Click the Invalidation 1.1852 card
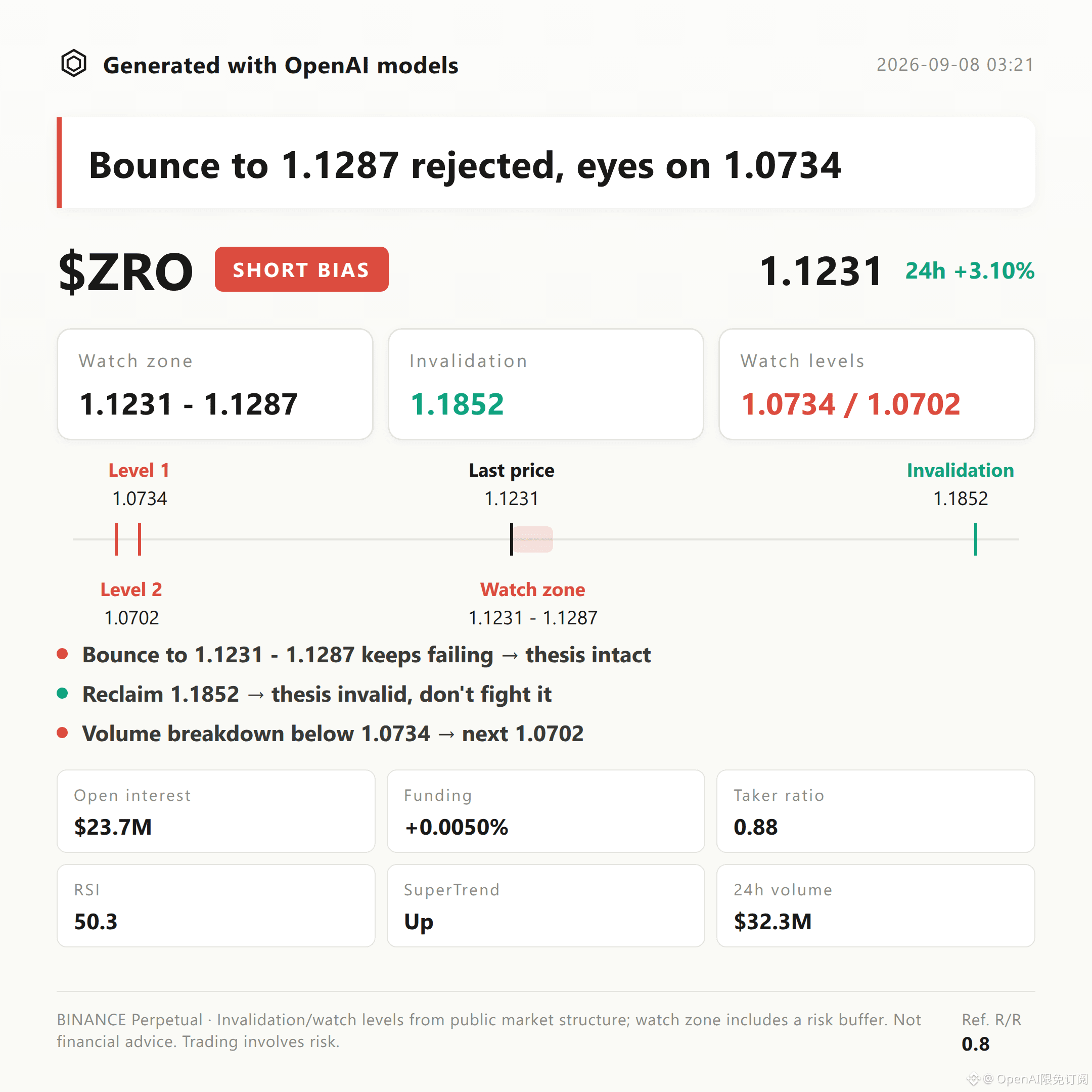Screen dimensions: 1092x1092 [545, 384]
